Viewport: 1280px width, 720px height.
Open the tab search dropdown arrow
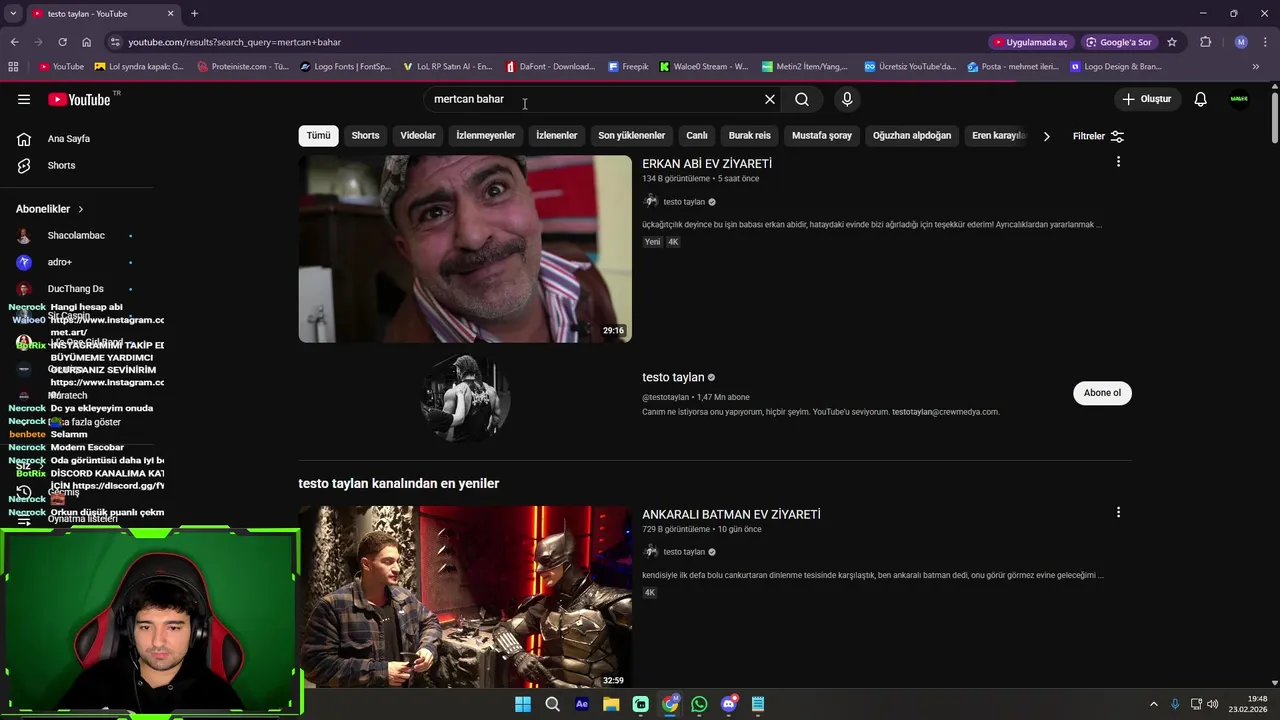click(13, 13)
